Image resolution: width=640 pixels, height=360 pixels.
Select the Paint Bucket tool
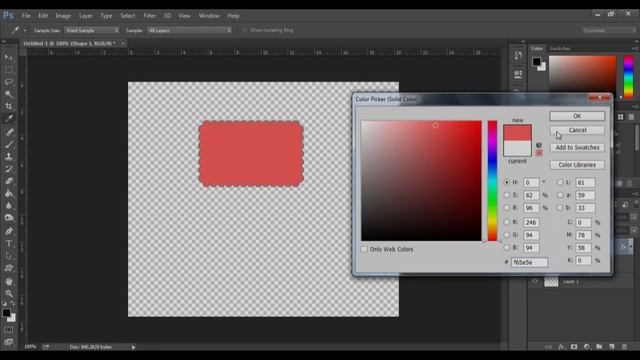9,193
